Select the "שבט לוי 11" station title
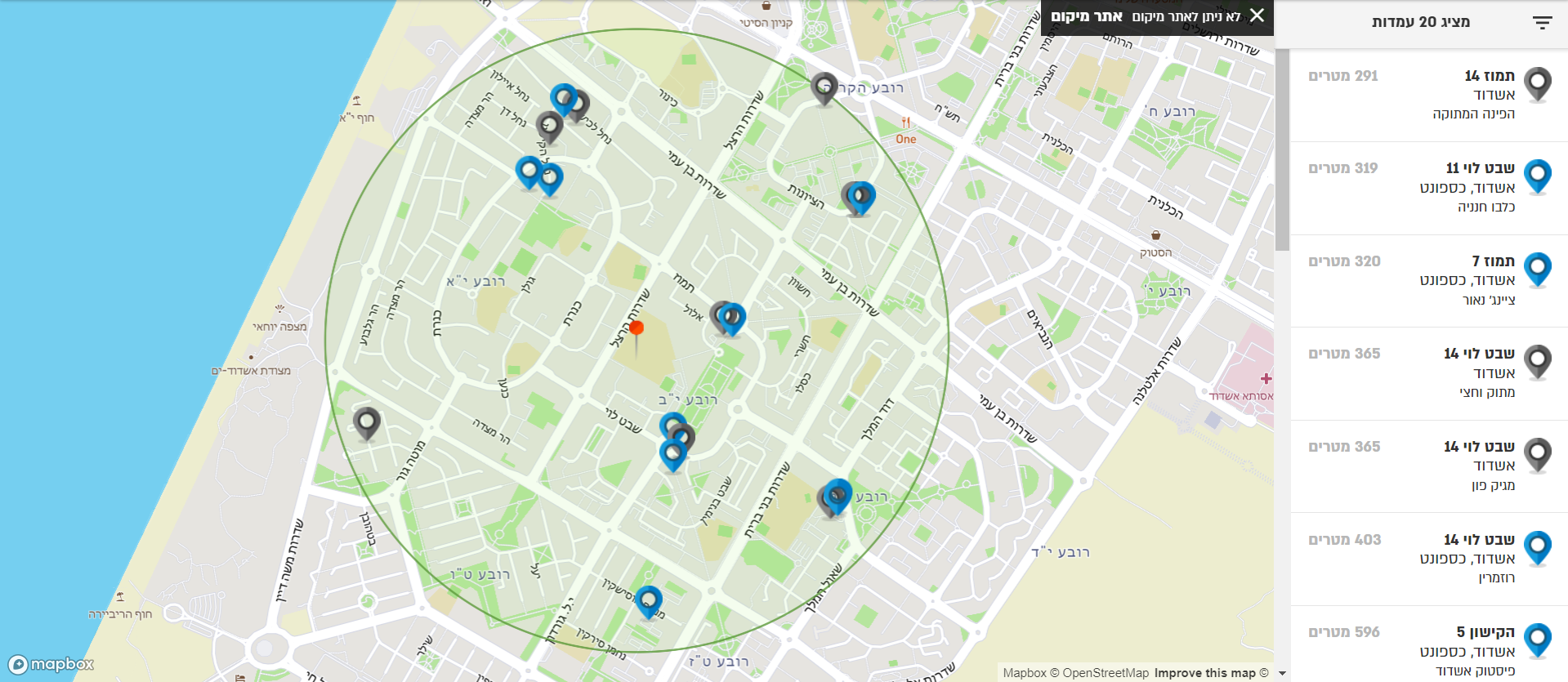 tap(1481, 168)
